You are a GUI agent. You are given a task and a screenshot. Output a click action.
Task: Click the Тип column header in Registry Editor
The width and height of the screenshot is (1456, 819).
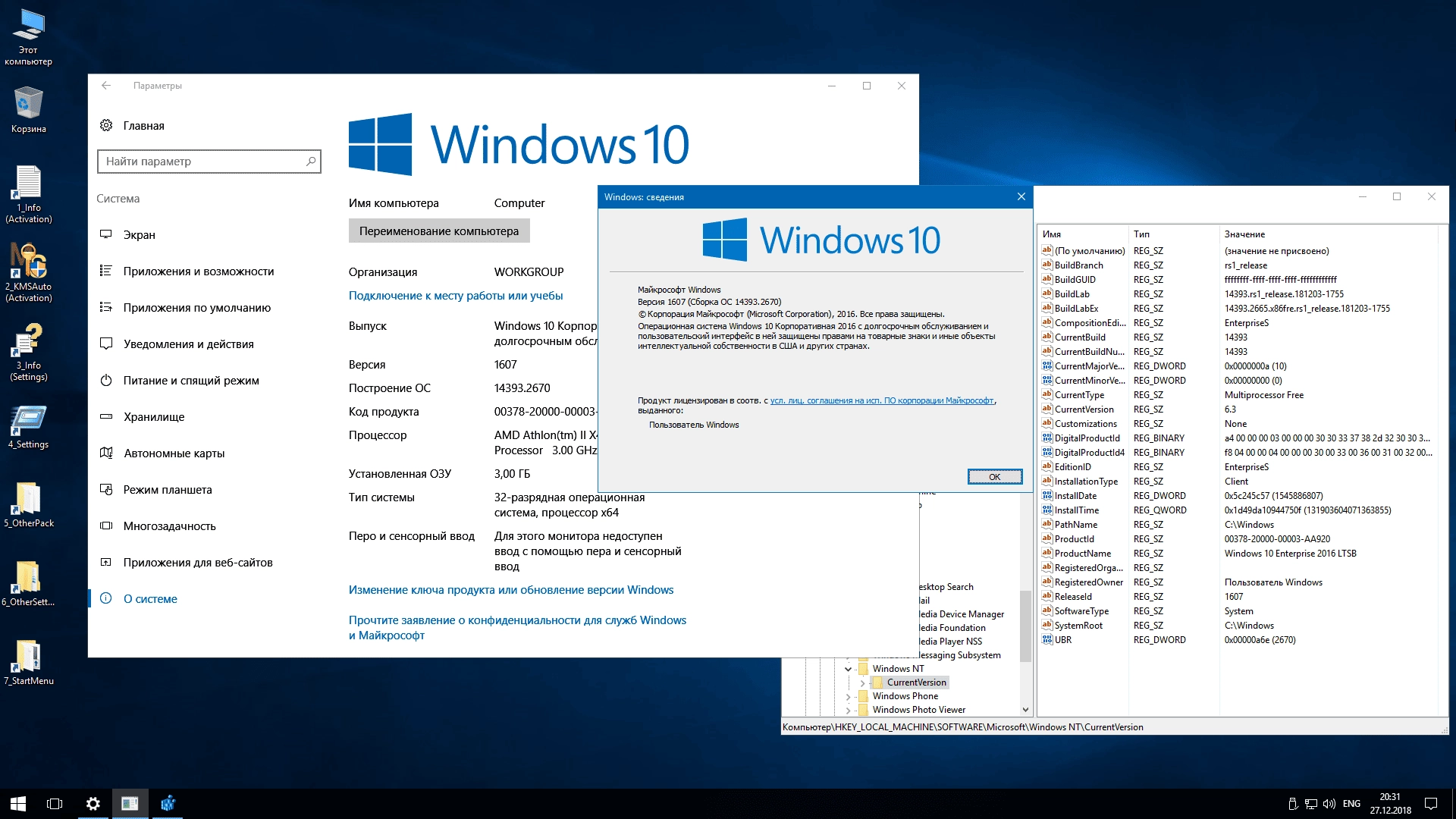(x=1174, y=234)
